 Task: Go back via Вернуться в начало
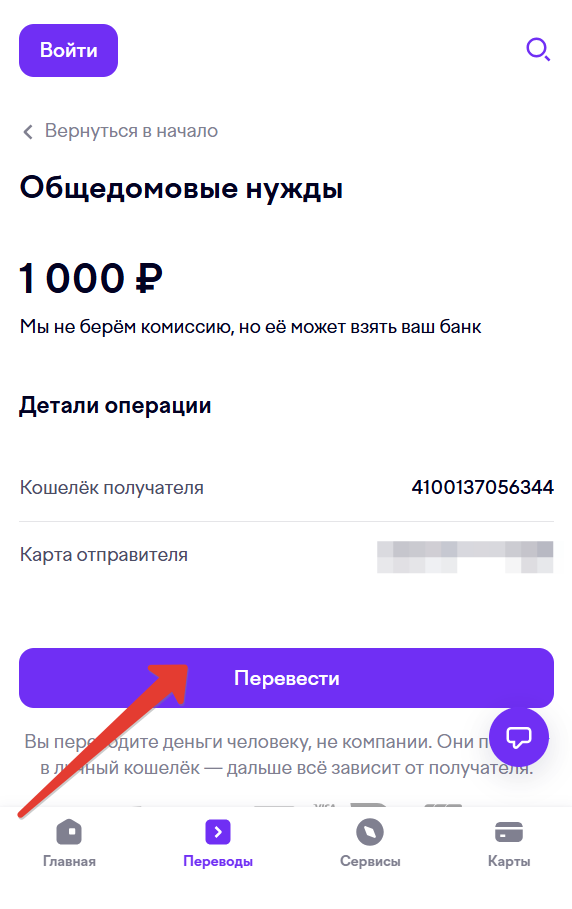click(132, 131)
